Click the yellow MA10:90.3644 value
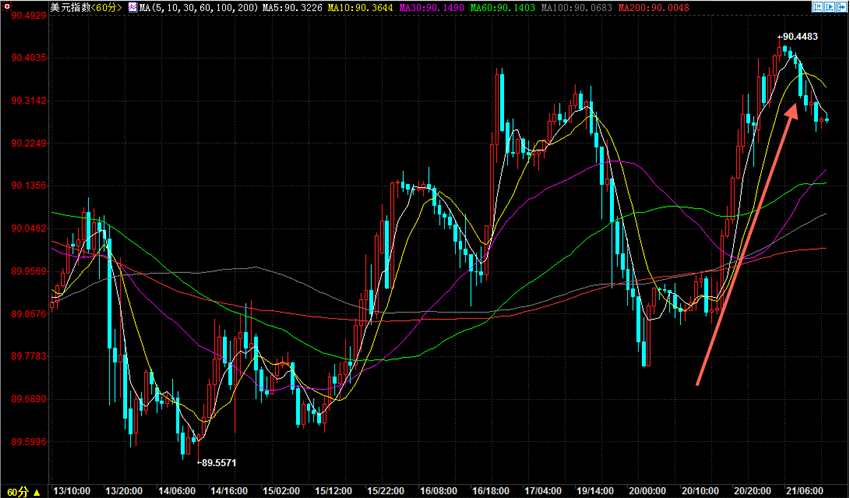This screenshot has height=498, width=850. [360, 8]
